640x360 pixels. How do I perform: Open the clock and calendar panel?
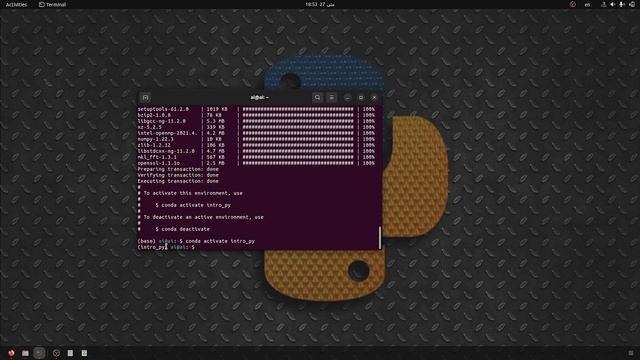pyautogui.click(x=320, y=4)
